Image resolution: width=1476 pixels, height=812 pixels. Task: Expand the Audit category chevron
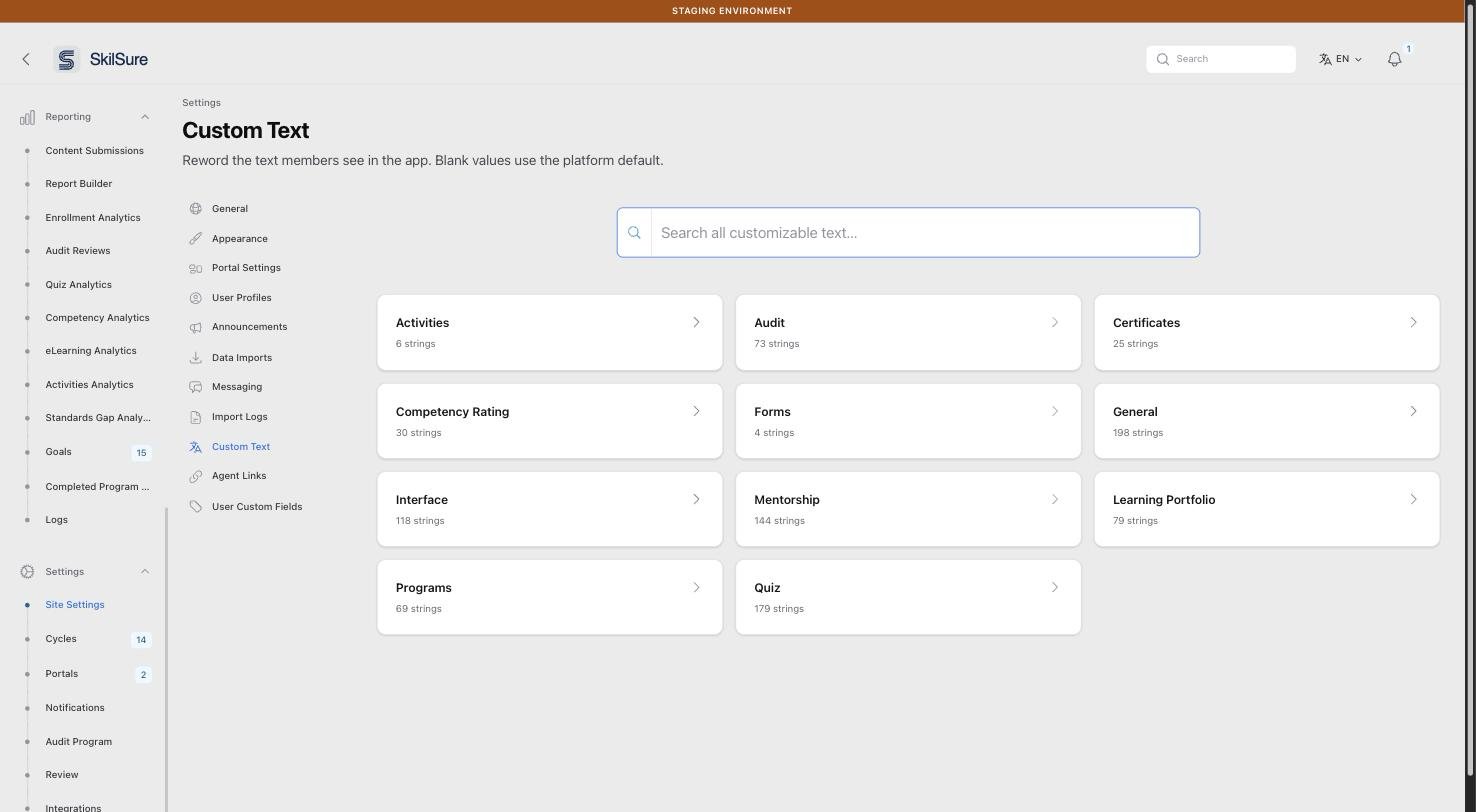pyautogui.click(x=1054, y=323)
